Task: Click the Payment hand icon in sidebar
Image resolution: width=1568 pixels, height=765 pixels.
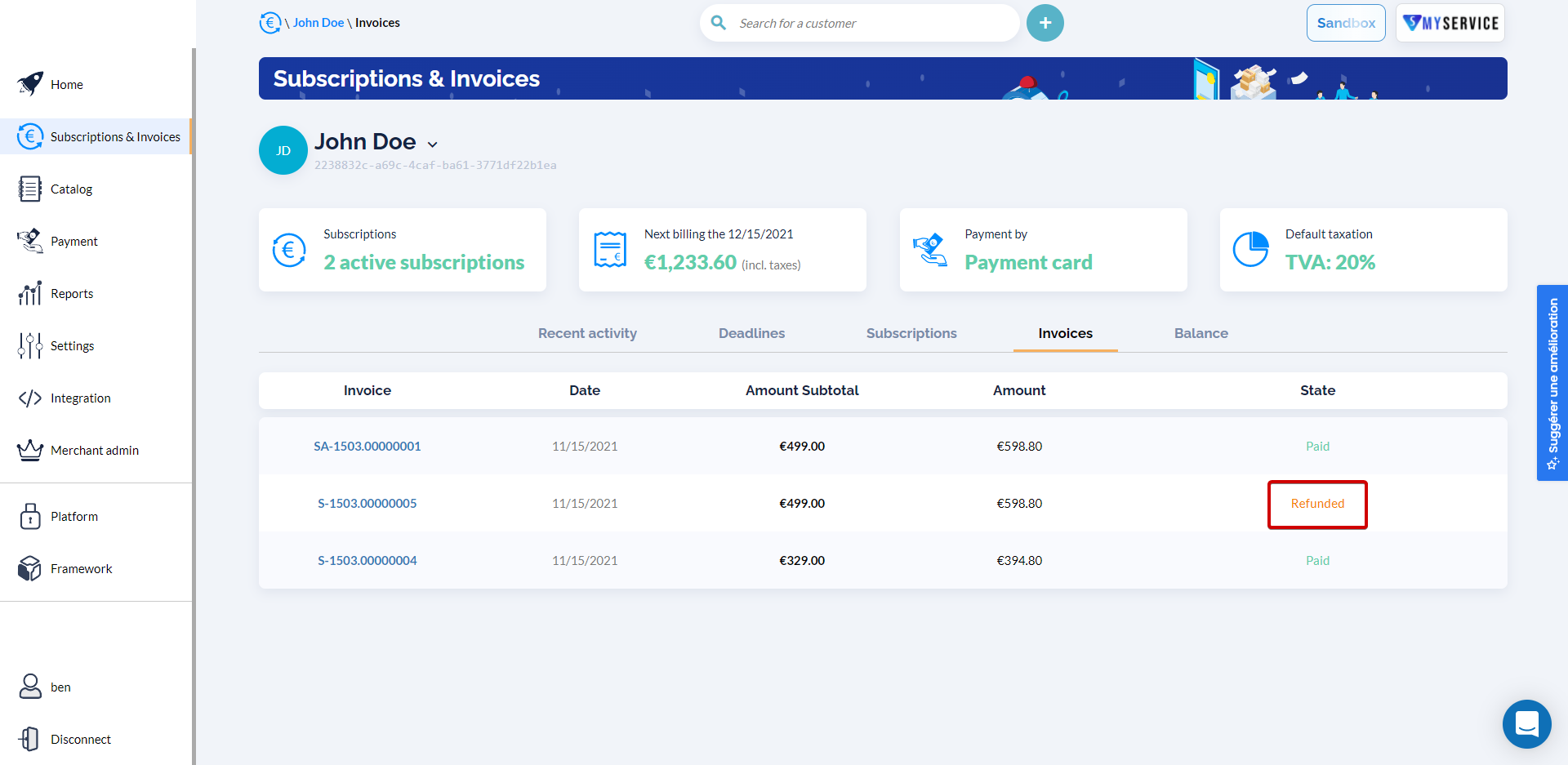Action: point(30,241)
